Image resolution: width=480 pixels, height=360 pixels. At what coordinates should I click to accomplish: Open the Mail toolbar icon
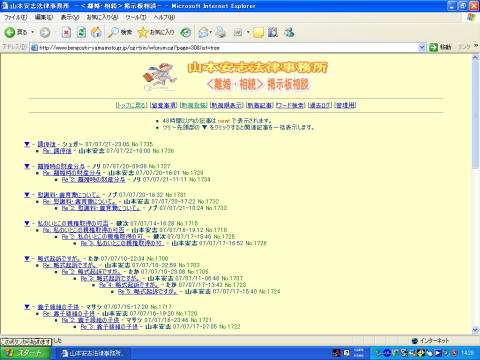click(x=203, y=32)
